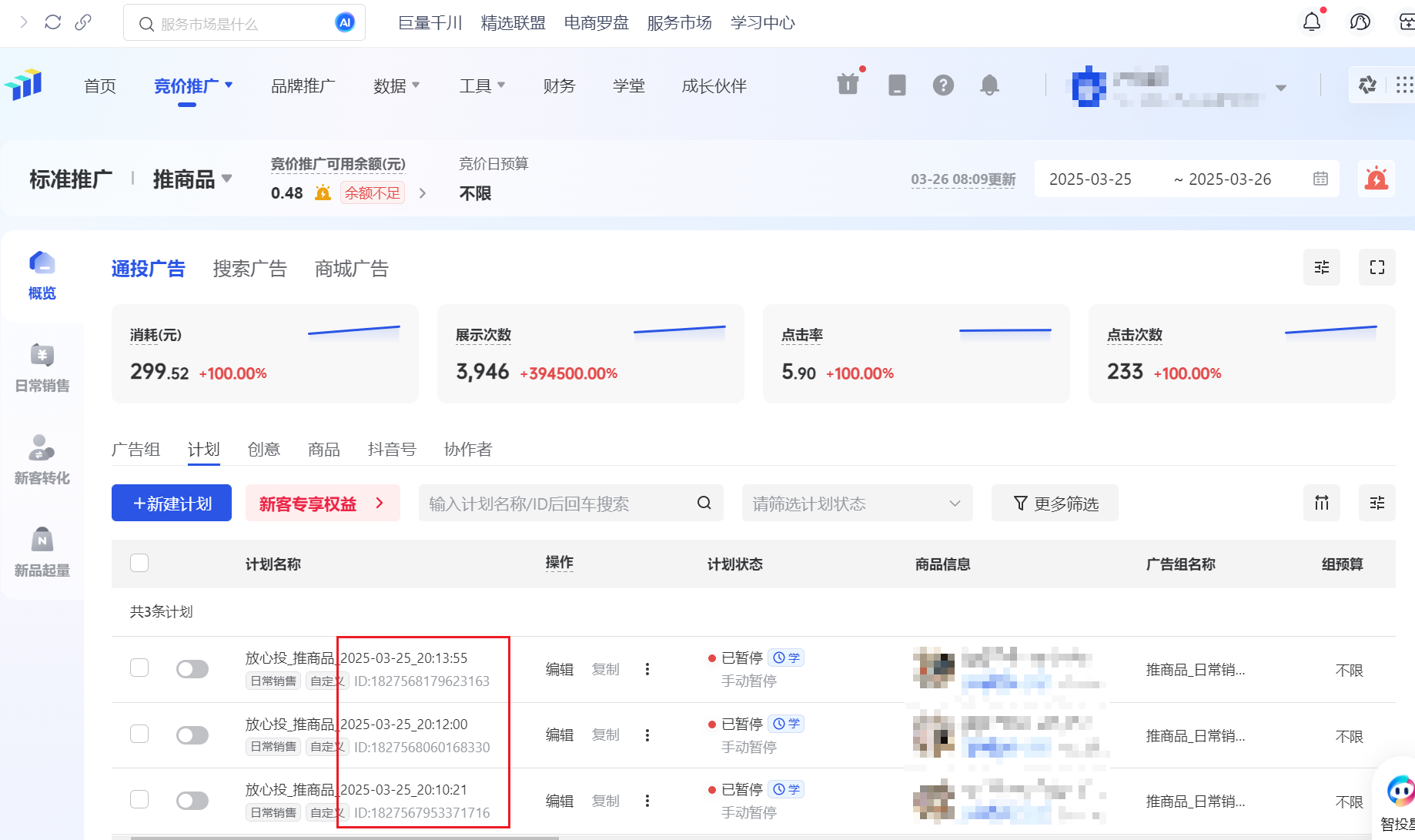Select the 创意 tab

click(x=263, y=450)
